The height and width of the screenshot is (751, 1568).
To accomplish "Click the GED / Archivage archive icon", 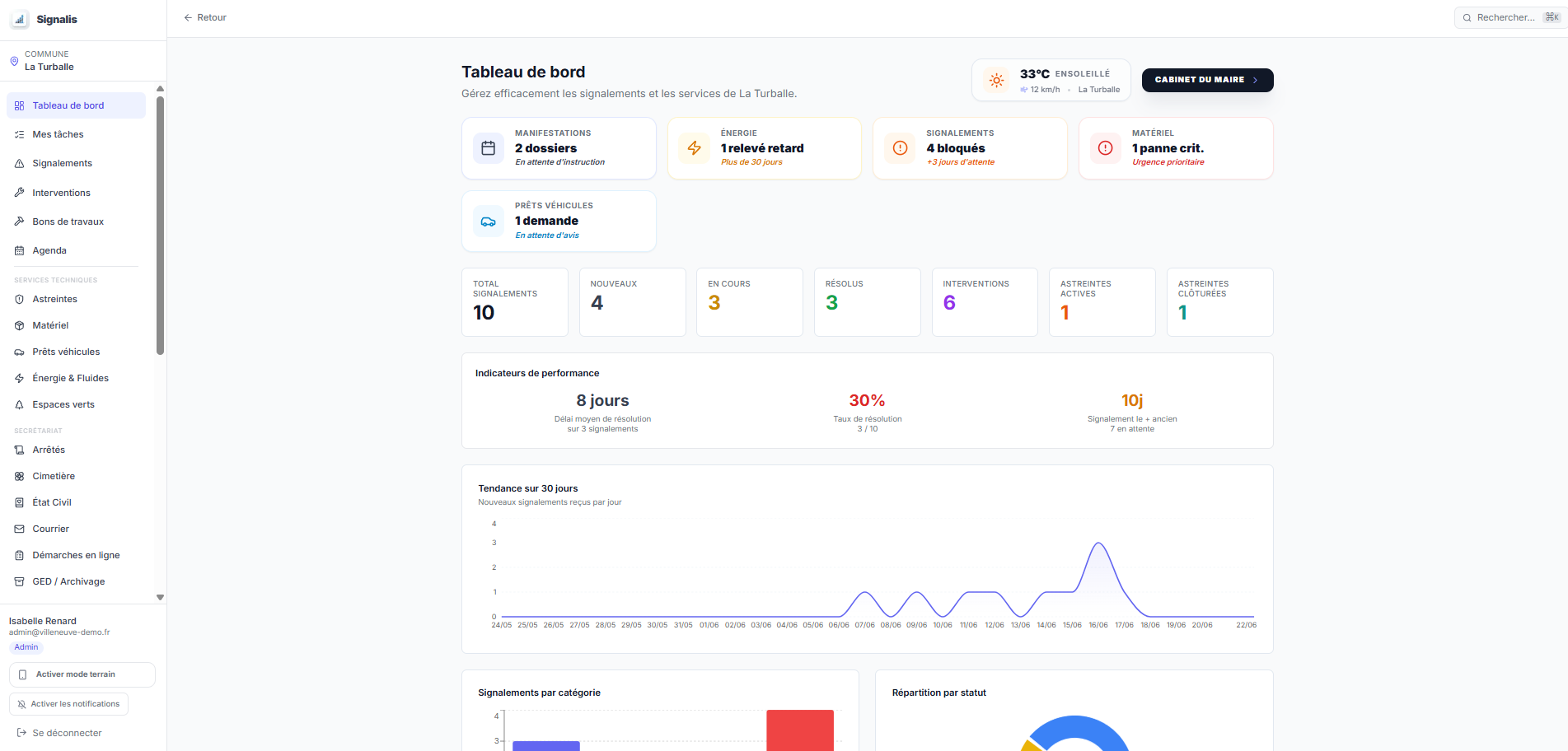I will [x=19, y=581].
